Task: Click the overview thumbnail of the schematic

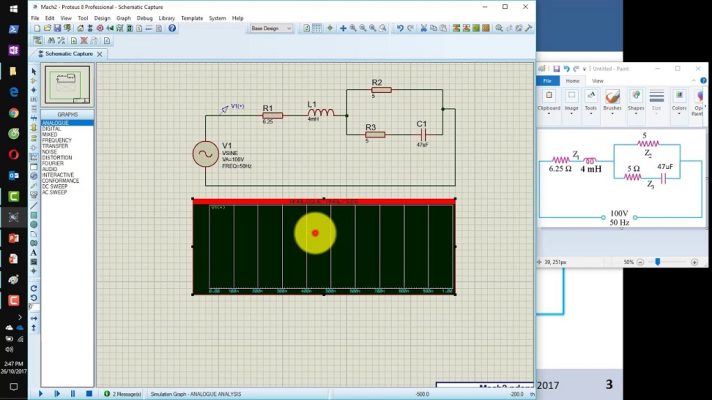Action: pos(67,87)
